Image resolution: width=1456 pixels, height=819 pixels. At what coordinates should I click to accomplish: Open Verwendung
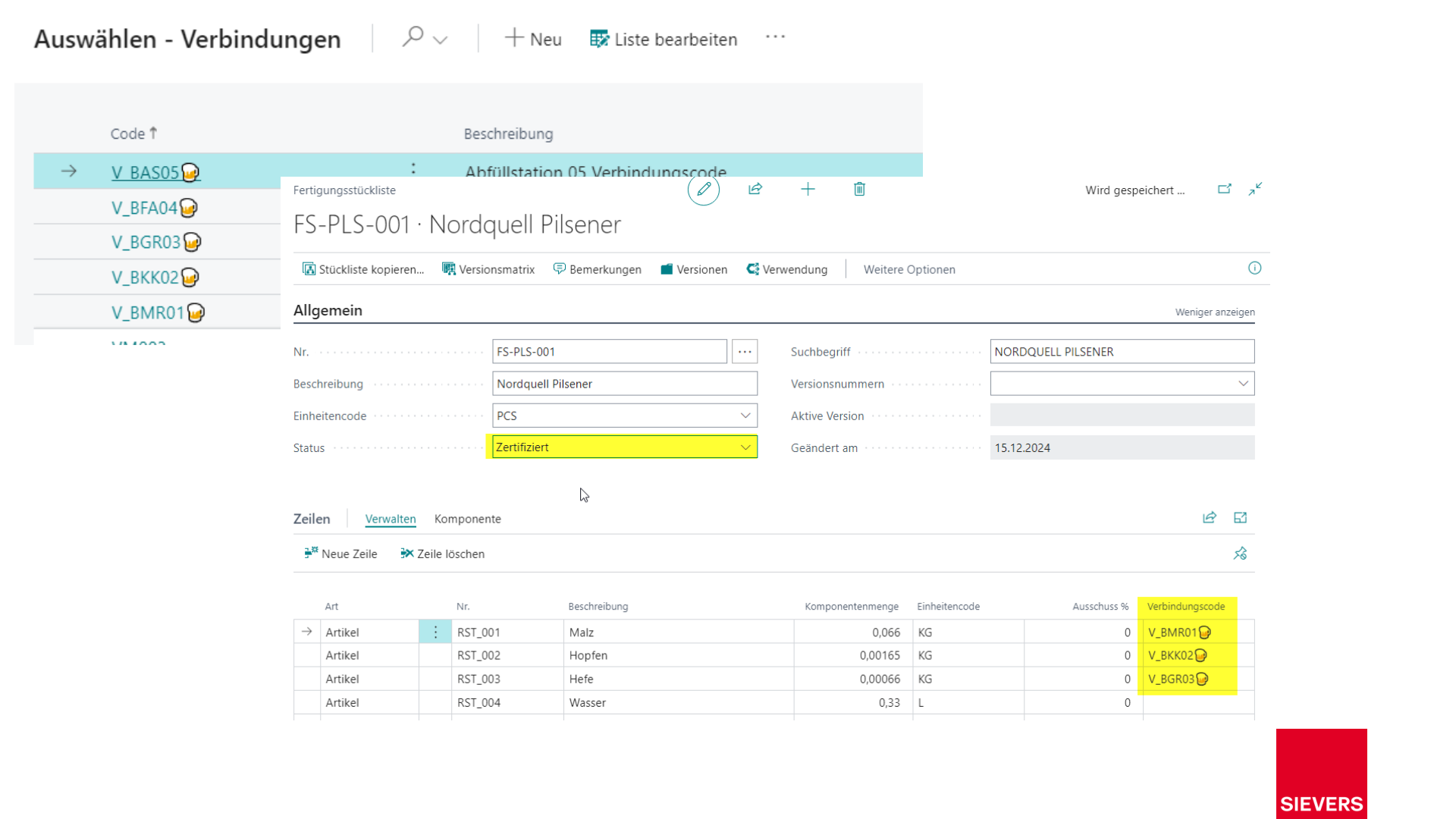(x=787, y=269)
